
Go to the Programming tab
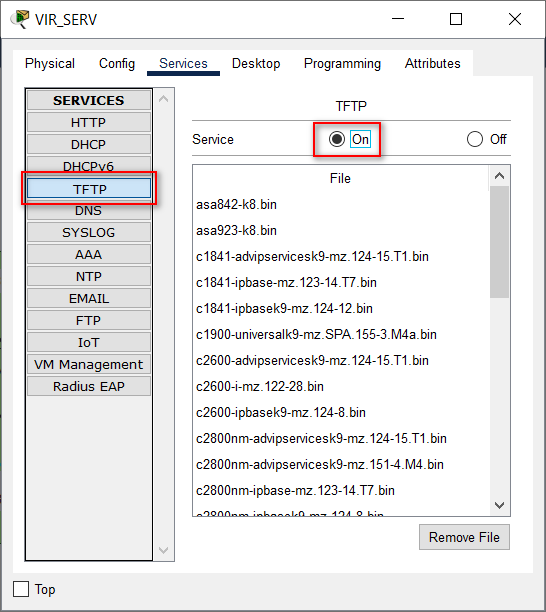pyautogui.click(x=342, y=63)
